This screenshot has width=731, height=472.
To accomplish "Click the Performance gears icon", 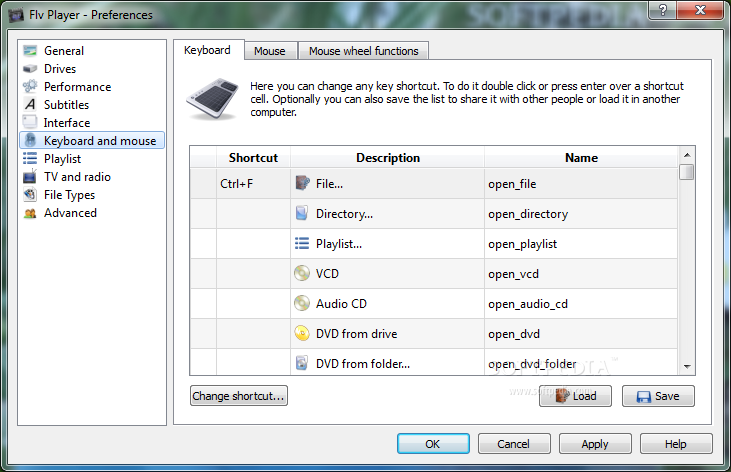I will (x=30, y=86).
